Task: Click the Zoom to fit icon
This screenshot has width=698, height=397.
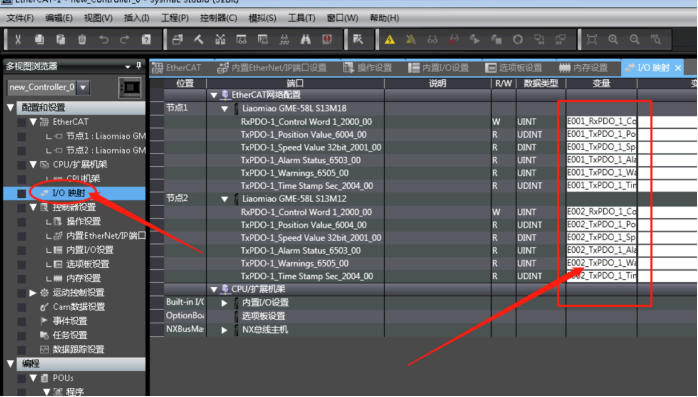Action: tap(592, 40)
